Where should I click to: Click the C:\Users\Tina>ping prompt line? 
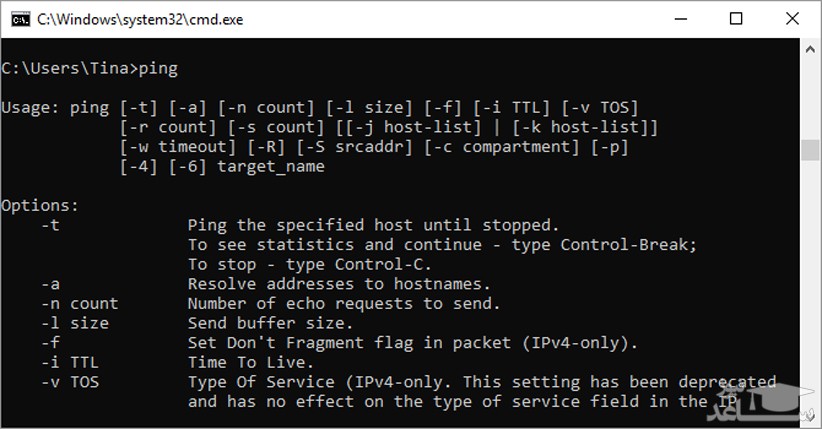pyautogui.click(x=89, y=68)
